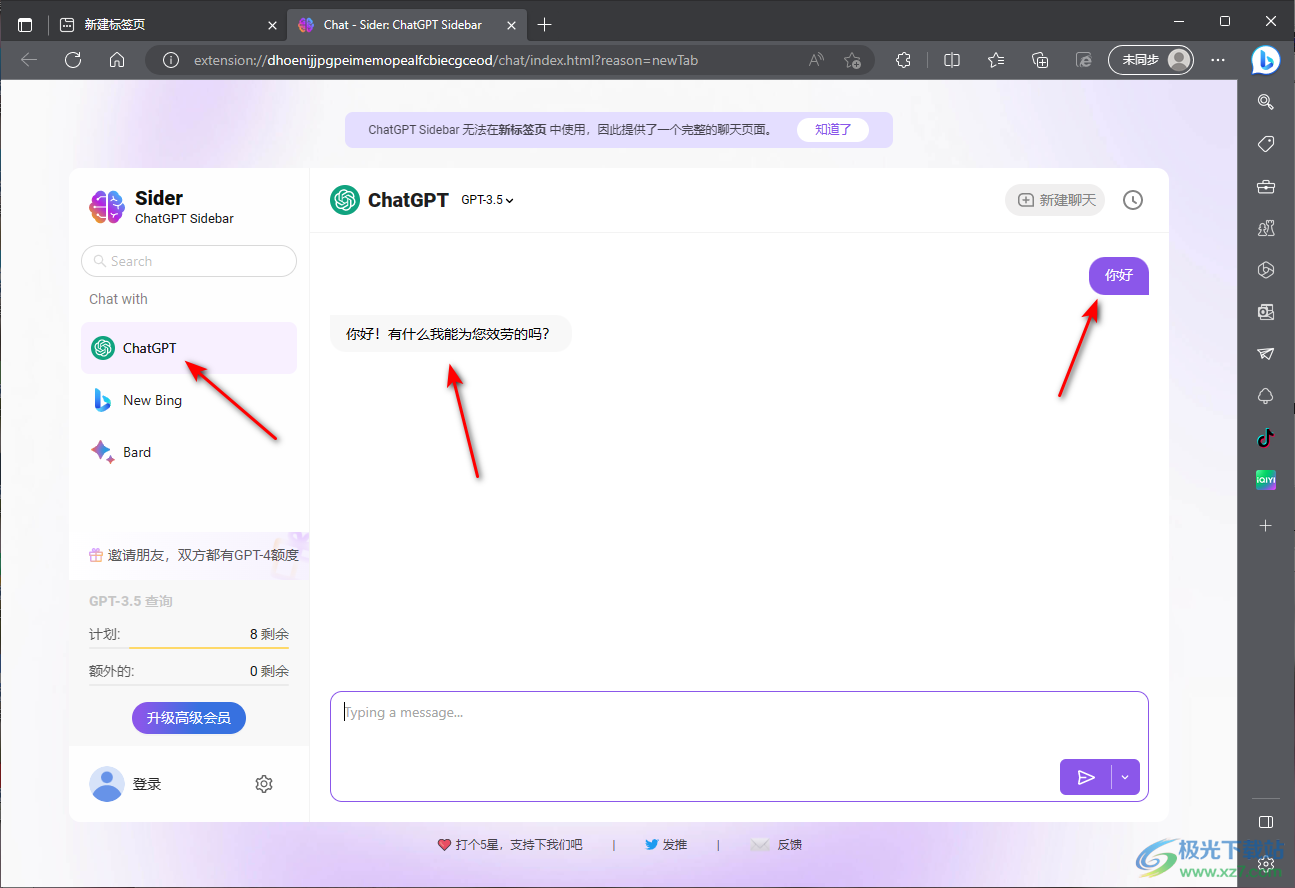Expand send options dropdown arrow

tap(1125, 777)
